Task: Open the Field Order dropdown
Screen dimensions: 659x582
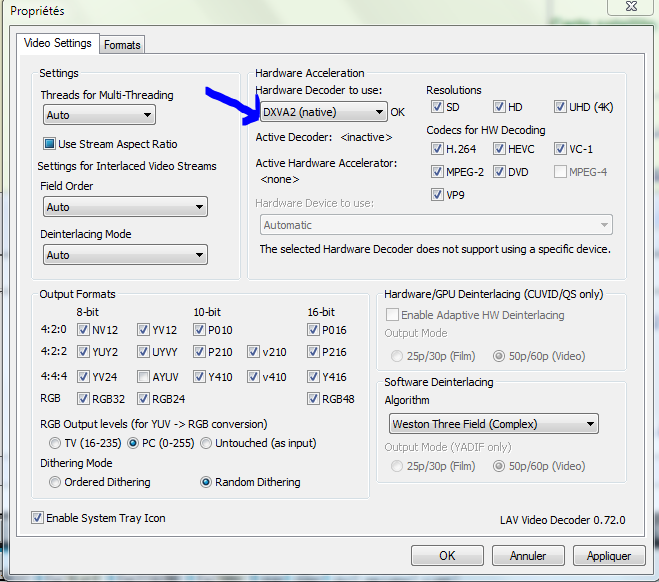Action: pyautogui.click(x=124, y=207)
